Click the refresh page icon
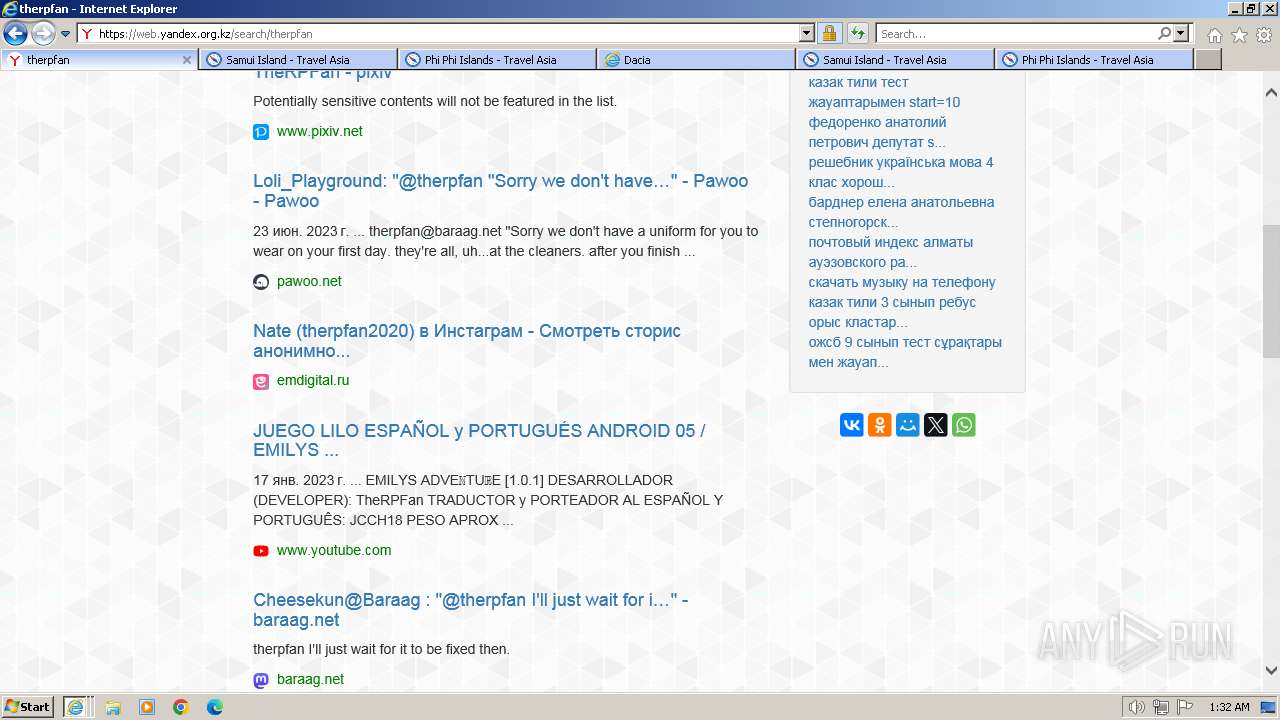Screen dimensions: 1280x720 [858, 33]
